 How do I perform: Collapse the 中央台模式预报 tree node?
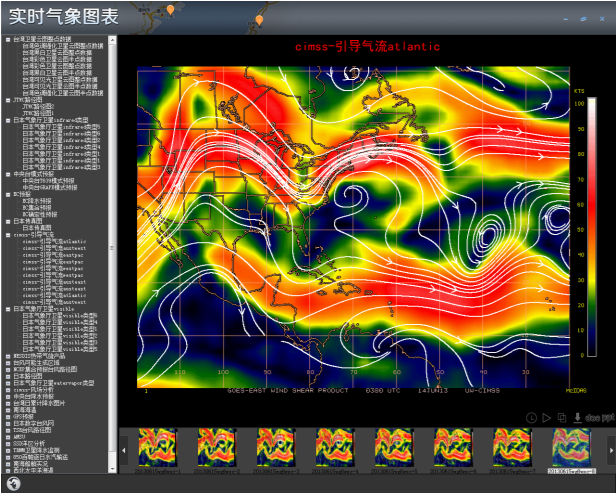click(8, 173)
